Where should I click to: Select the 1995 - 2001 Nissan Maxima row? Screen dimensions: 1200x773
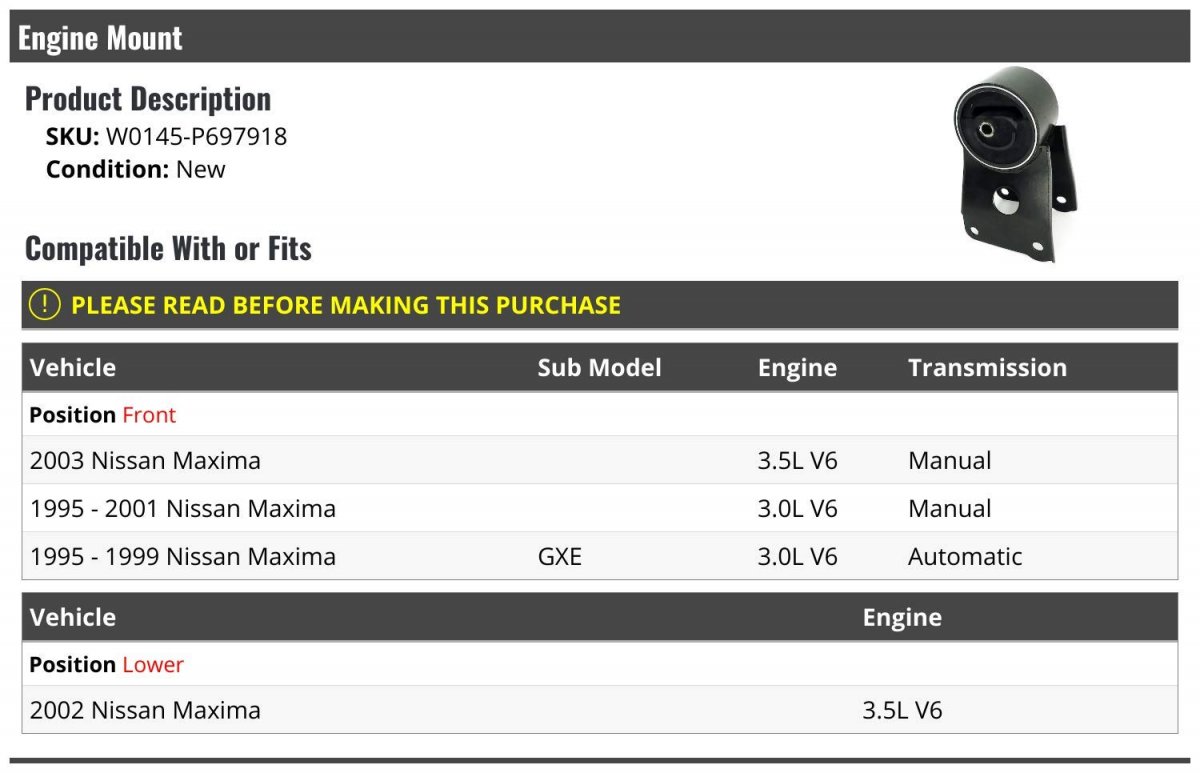click(x=600, y=509)
